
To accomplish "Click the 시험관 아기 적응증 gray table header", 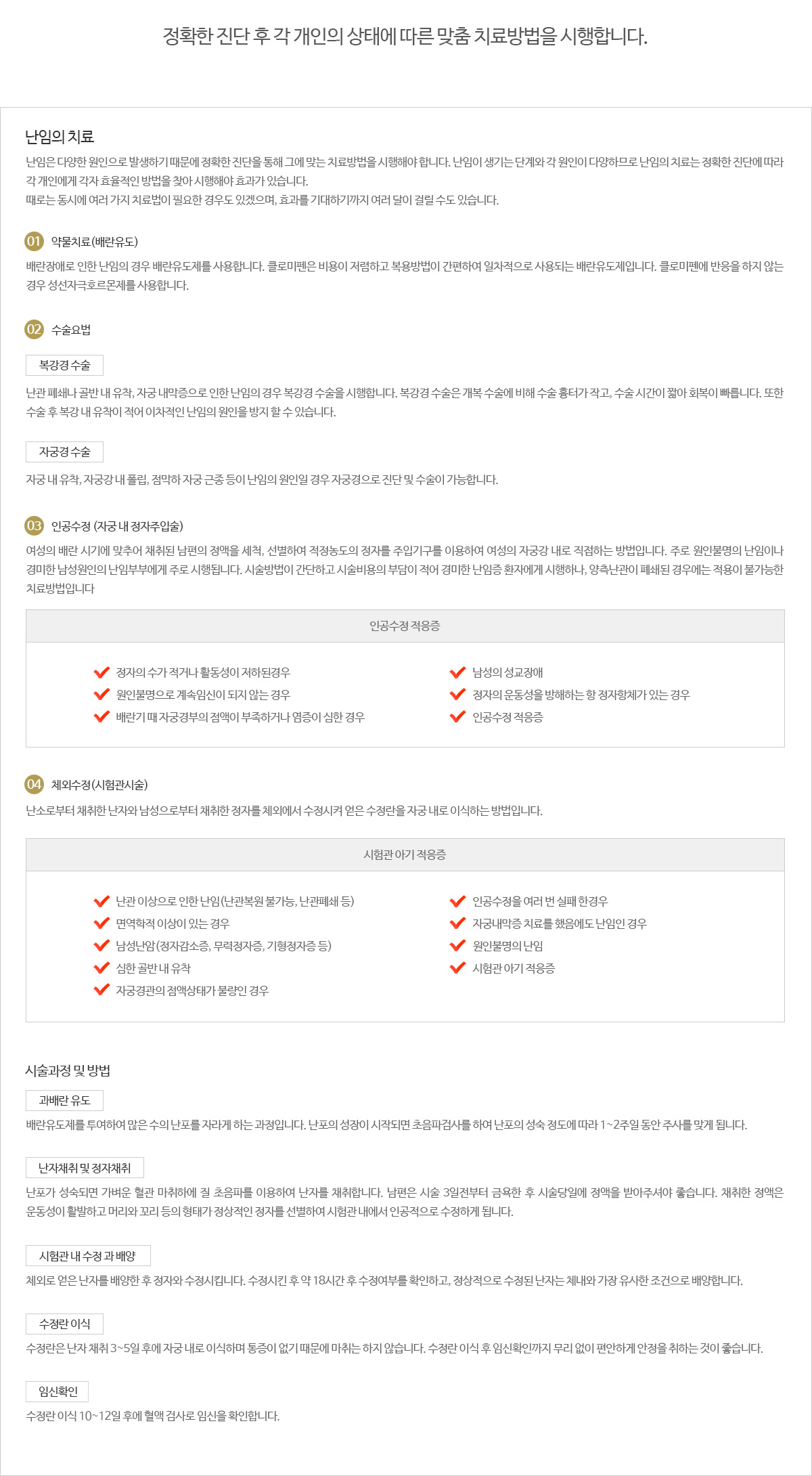I will pyautogui.click(x=405, y=855).
